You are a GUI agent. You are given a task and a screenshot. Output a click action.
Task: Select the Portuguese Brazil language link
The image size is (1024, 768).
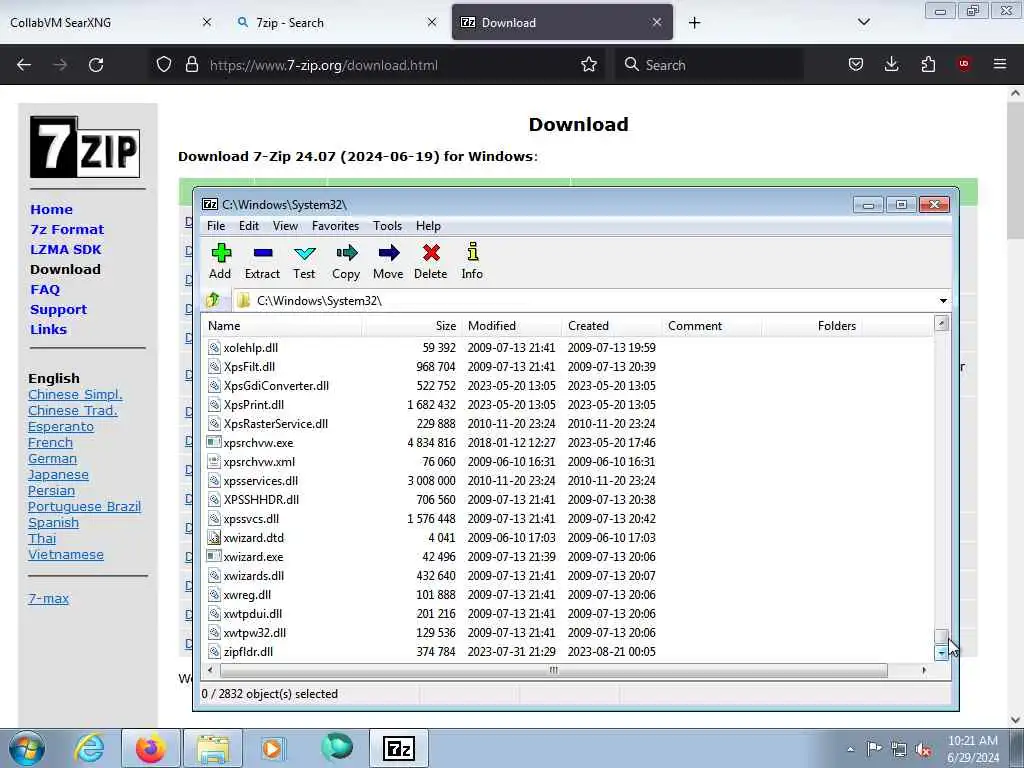(x=84, y=507)
